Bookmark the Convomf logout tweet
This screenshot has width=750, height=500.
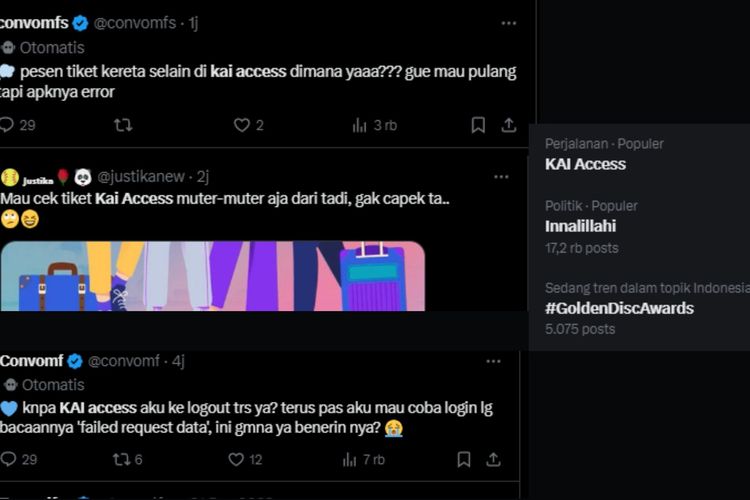(464, 459)
